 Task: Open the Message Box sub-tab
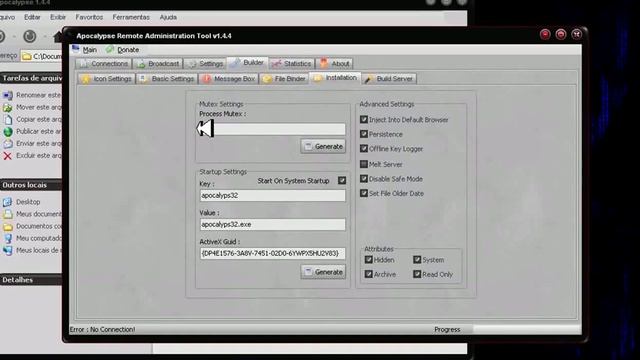pos(229,79)
